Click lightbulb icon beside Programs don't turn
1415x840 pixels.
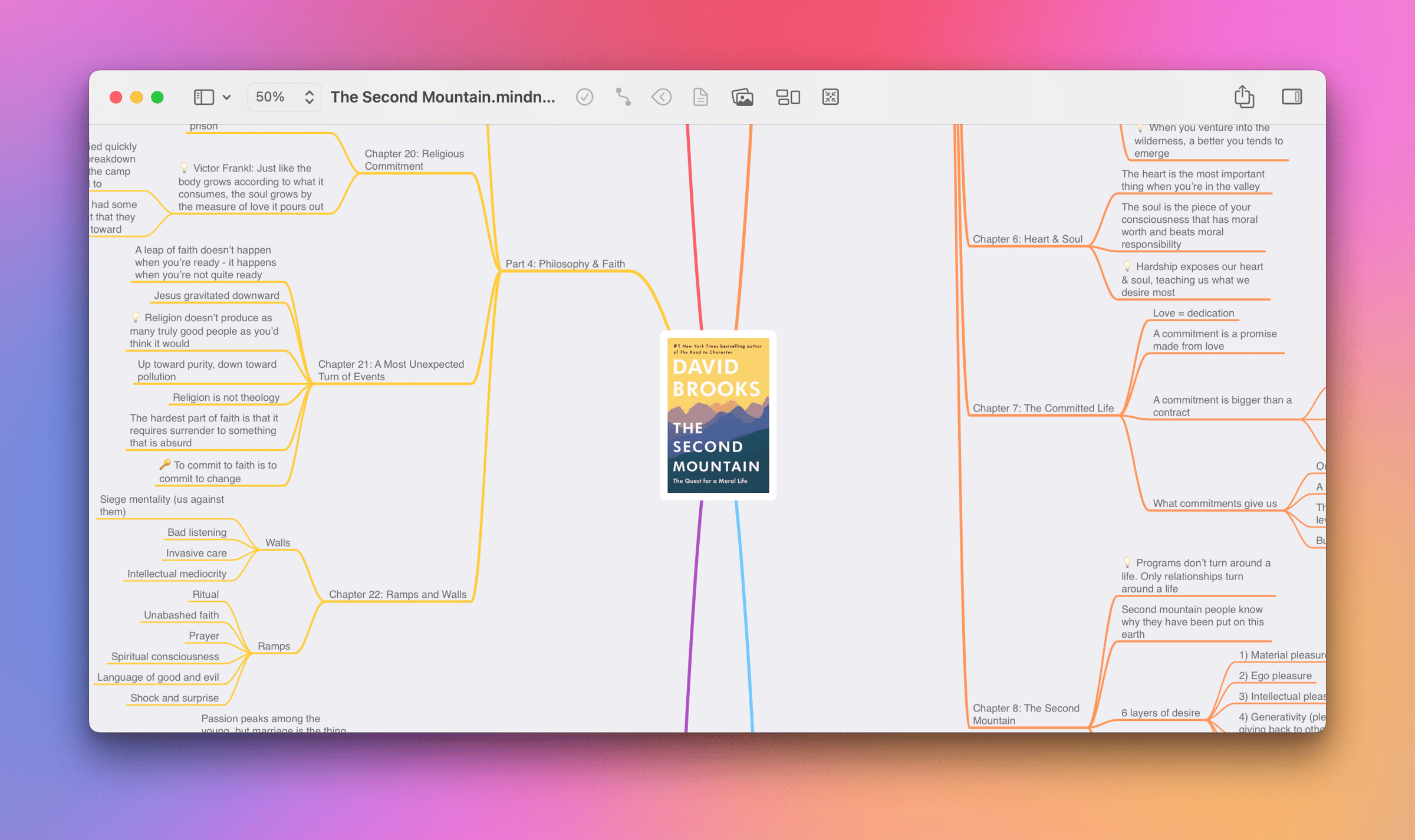(x=1127, y=563)
